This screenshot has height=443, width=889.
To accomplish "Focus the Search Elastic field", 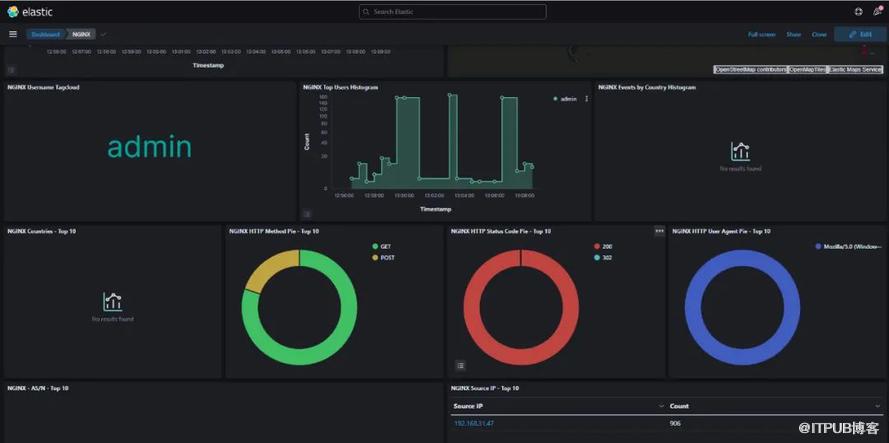I will pos(453,12).
